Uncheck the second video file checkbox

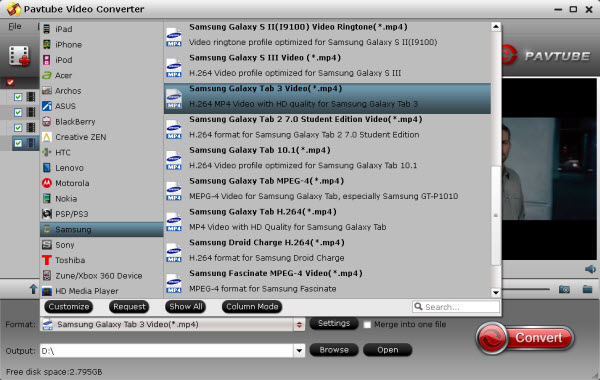tap(18, 112)
